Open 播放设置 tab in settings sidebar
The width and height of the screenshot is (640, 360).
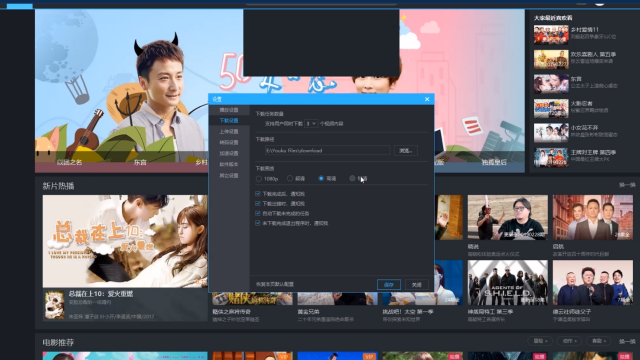(229, 110)
